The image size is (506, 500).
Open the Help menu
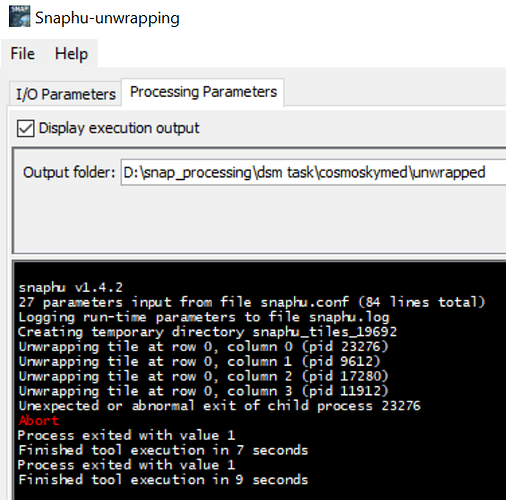(71, 54)
